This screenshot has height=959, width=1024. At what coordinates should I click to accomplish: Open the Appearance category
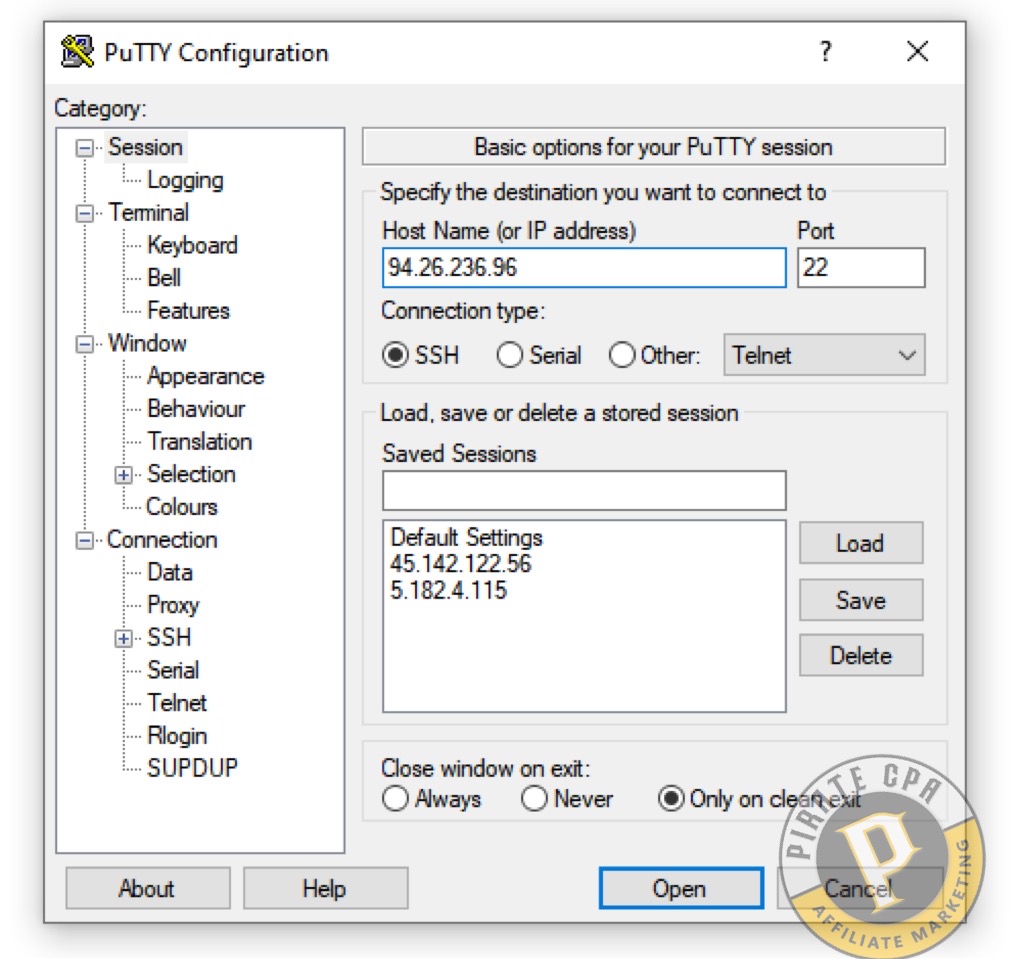click(x=206, y=376)
